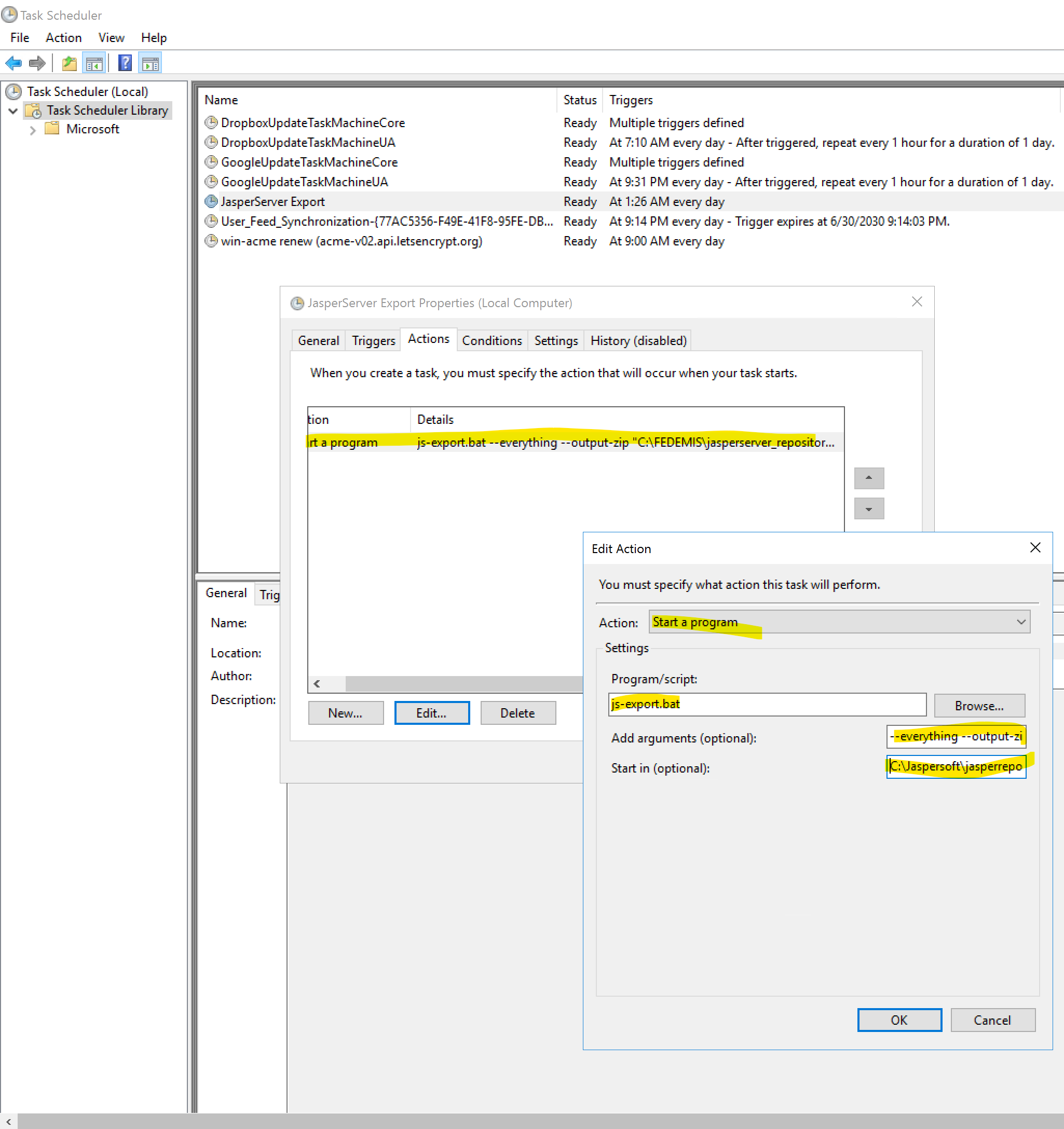Open the View menu
The image size is (1064, 1129).
click(111, 38)
